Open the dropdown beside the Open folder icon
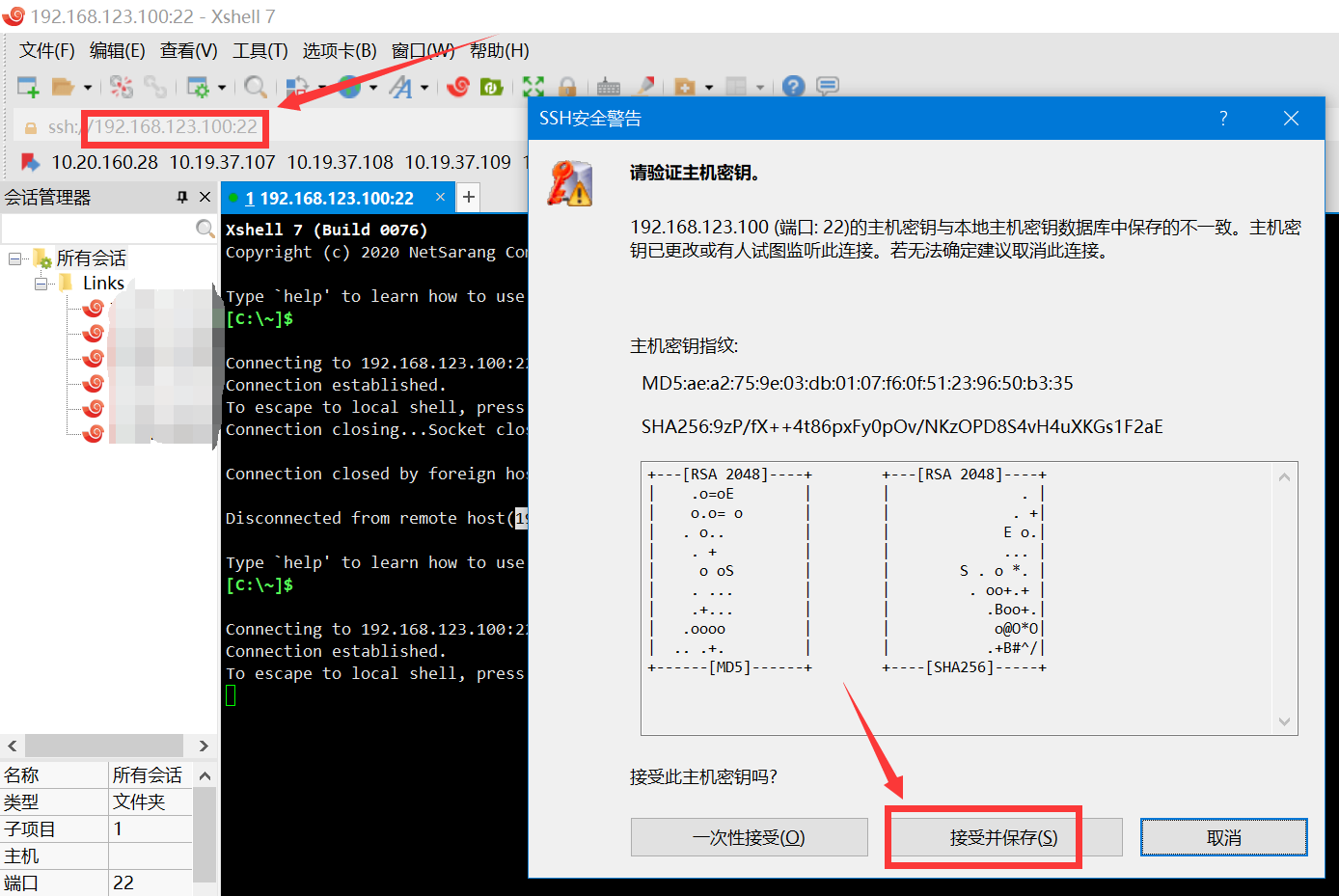The width and height of the screenshot is (1339, 896). click(88, 87)
